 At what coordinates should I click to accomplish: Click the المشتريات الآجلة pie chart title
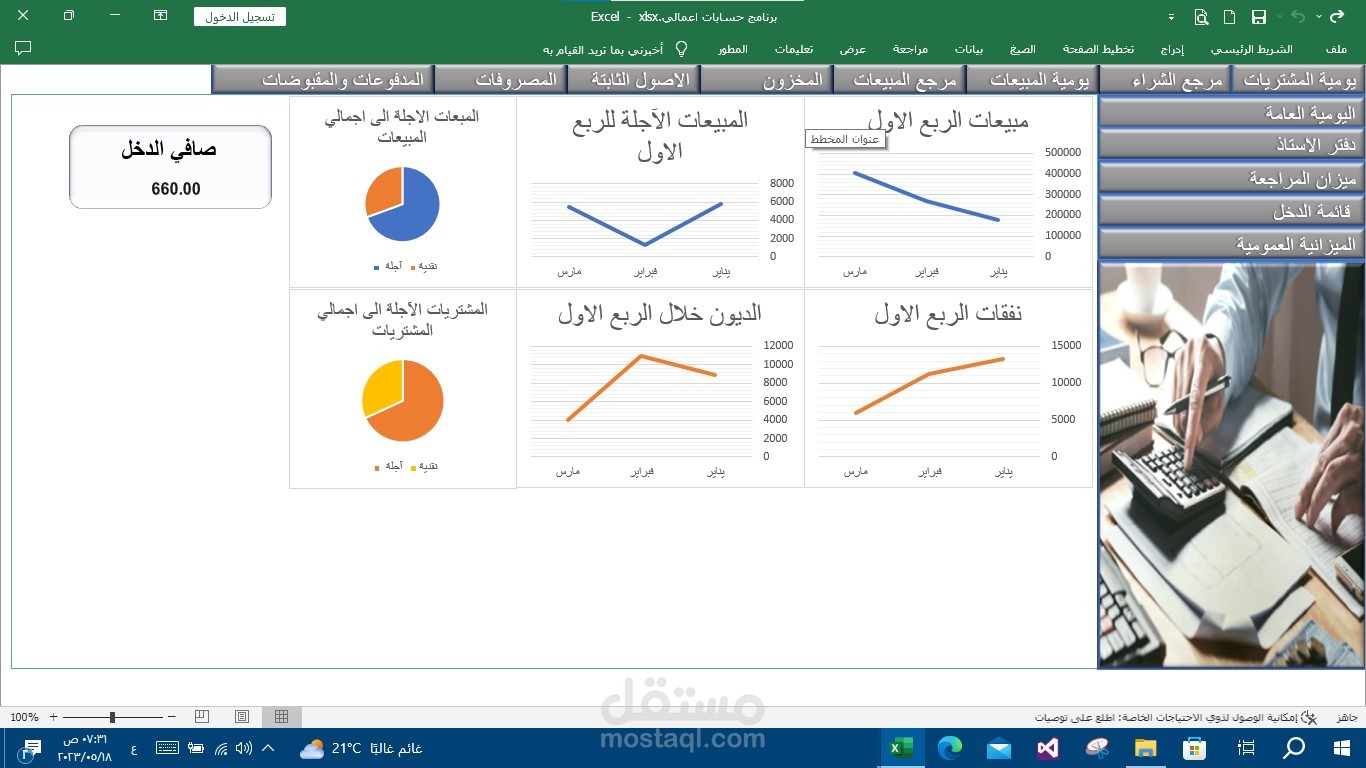[x=402, y=320]
